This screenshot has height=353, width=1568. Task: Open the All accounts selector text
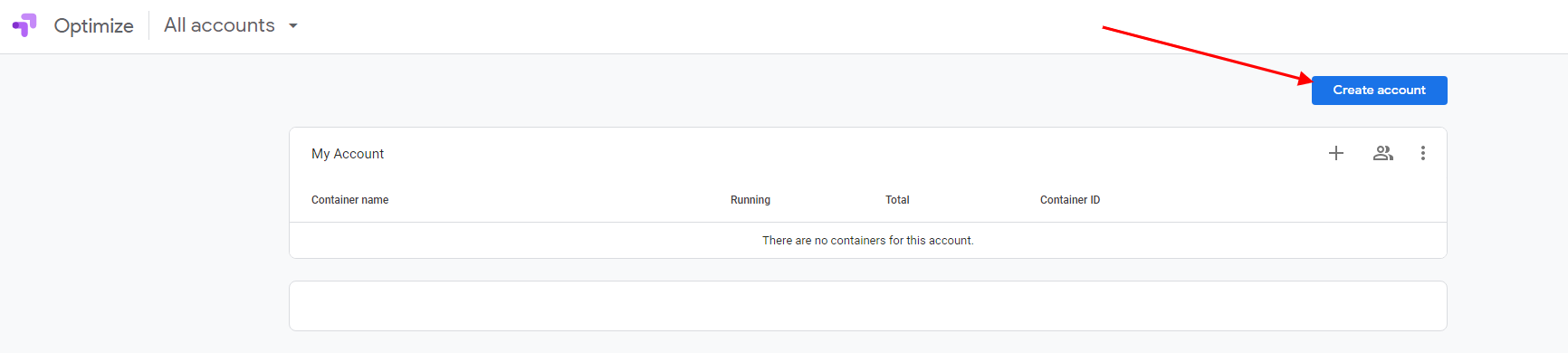click(x=219, y=25)
